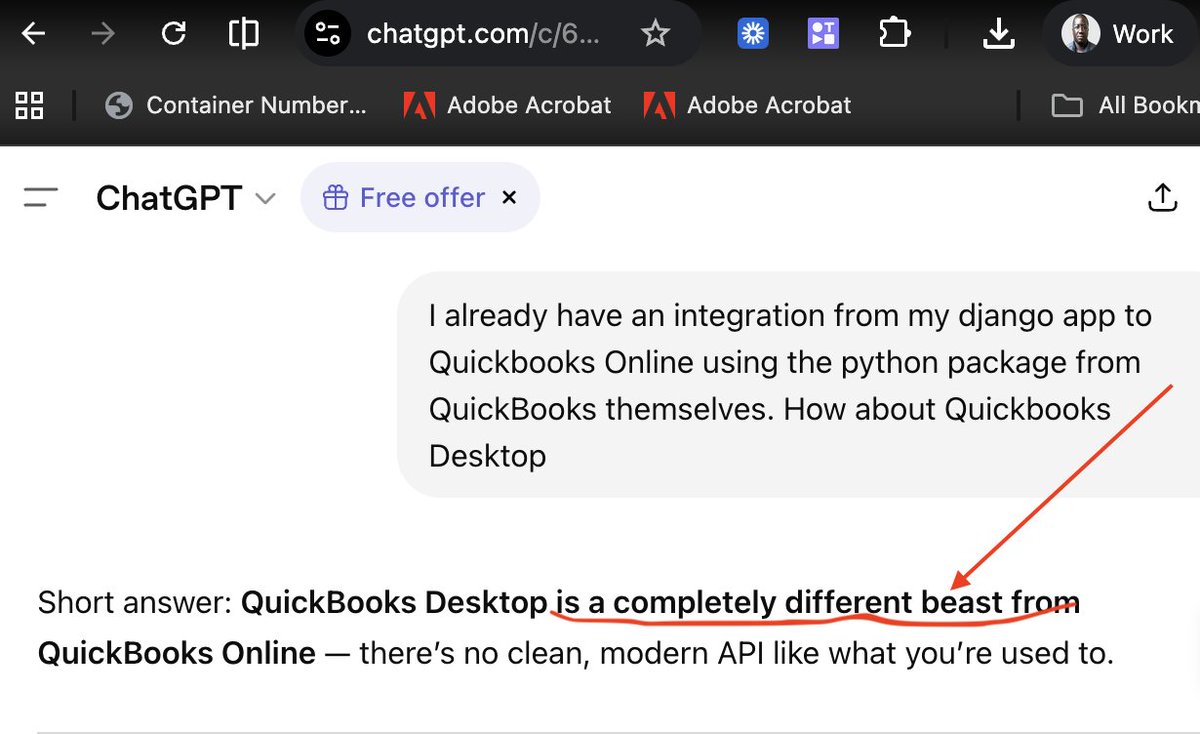Bookmark this page with the star icon
Screen dimensions: 1200x734
tap(655, 34)
